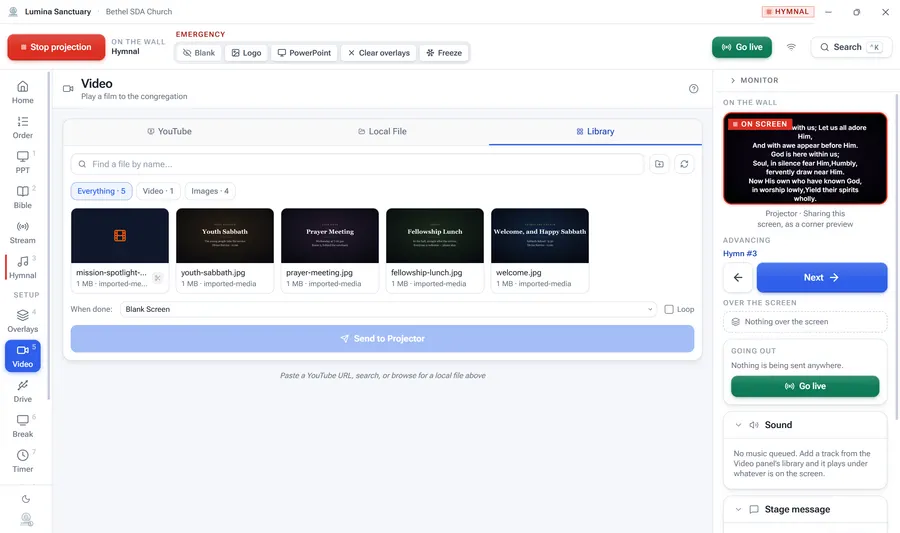Click the import folder icon beside search
900x533 pixels.
tap(660, 164)
